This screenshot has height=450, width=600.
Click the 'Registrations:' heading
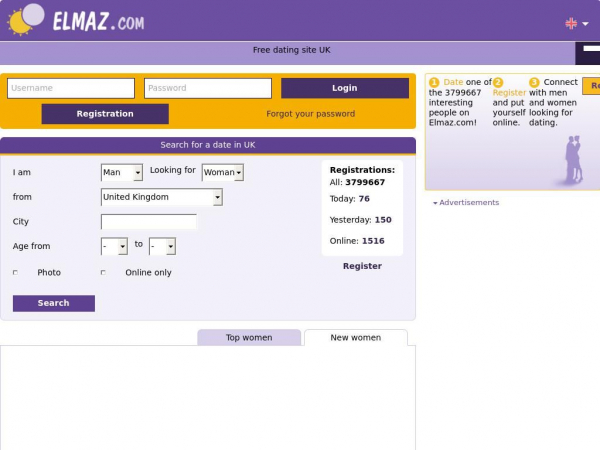tap(362, 170)
